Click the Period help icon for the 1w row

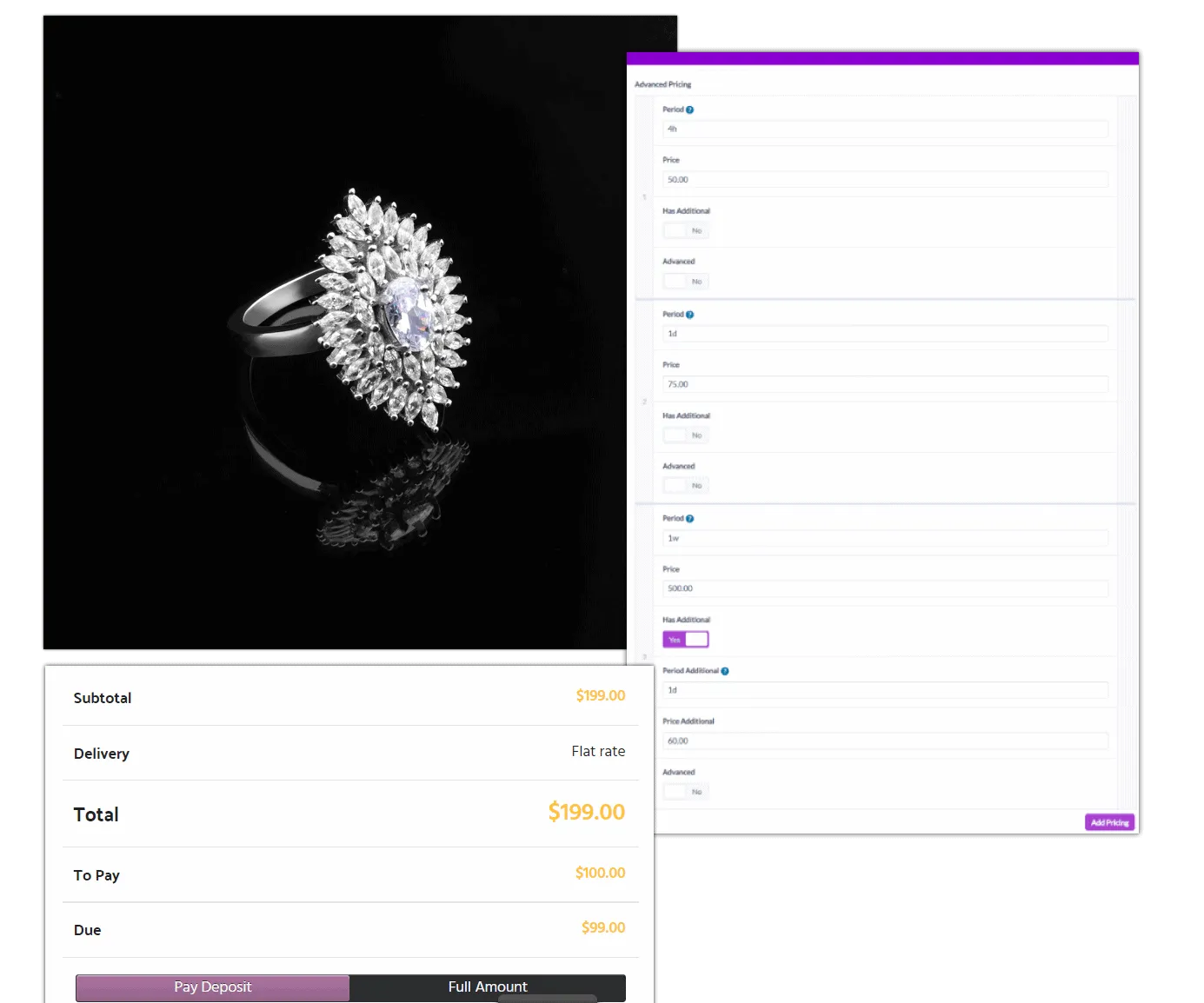689,517
